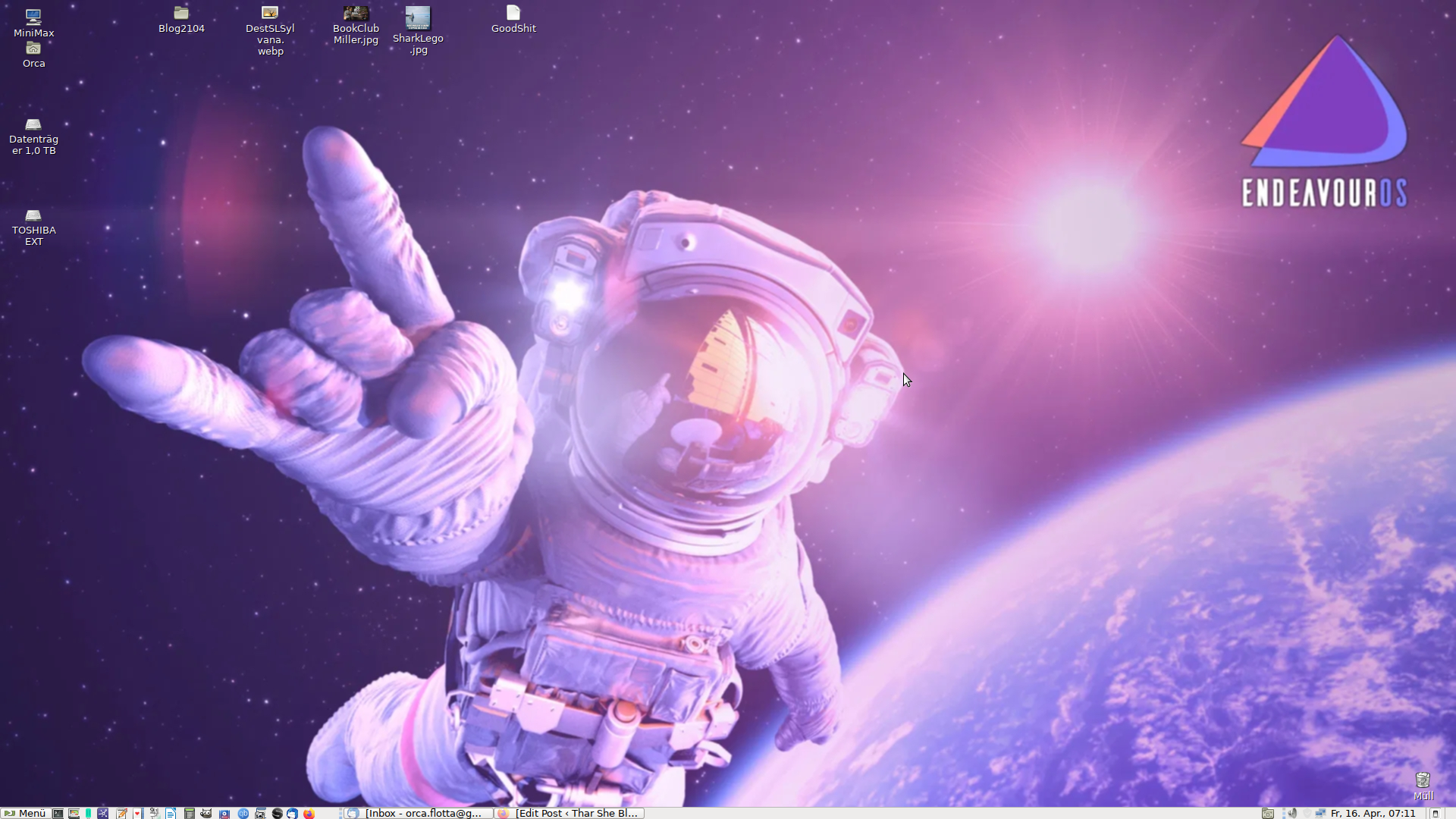Image resolution: width=1456 pixels, height=819 pixels.
Task: Open the heart notebook launcher icon
Action: coord(138,813)
